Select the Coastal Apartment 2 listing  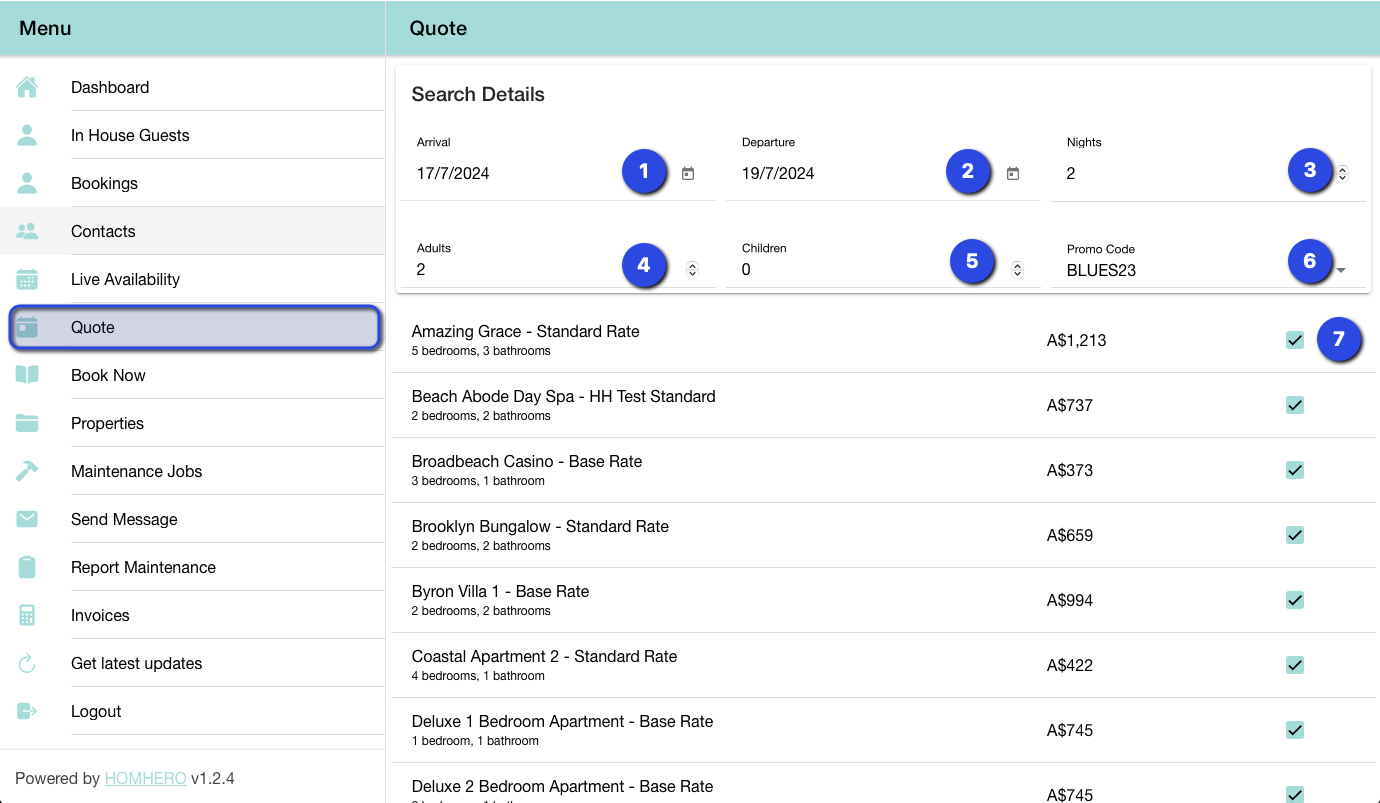point(544,657)
